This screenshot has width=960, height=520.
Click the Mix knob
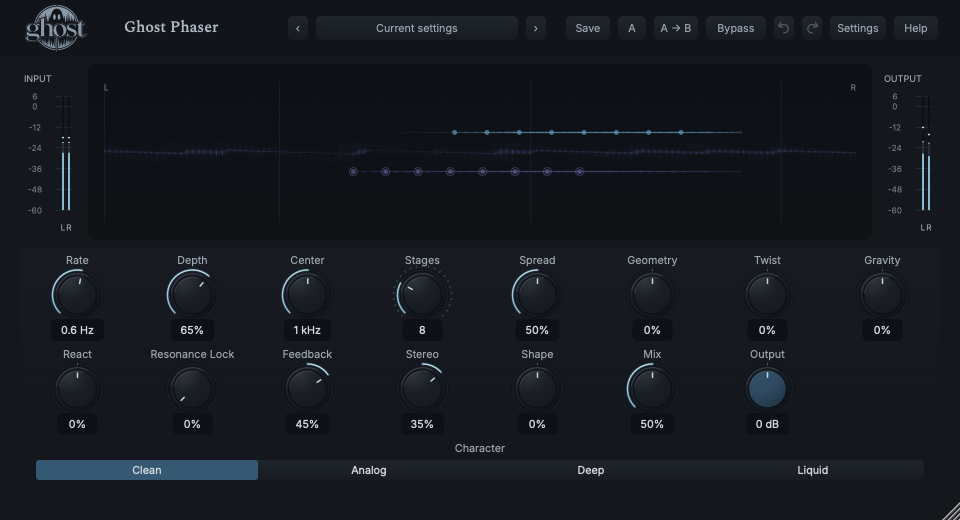652,389
